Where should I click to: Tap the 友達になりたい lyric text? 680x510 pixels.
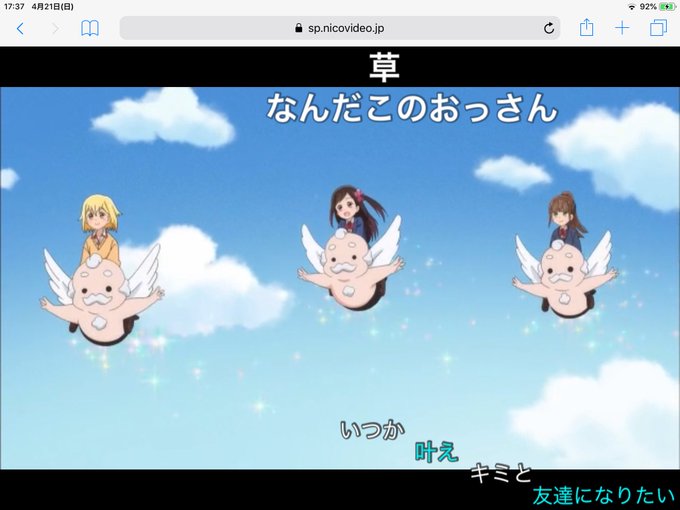[x=603, y=495]
